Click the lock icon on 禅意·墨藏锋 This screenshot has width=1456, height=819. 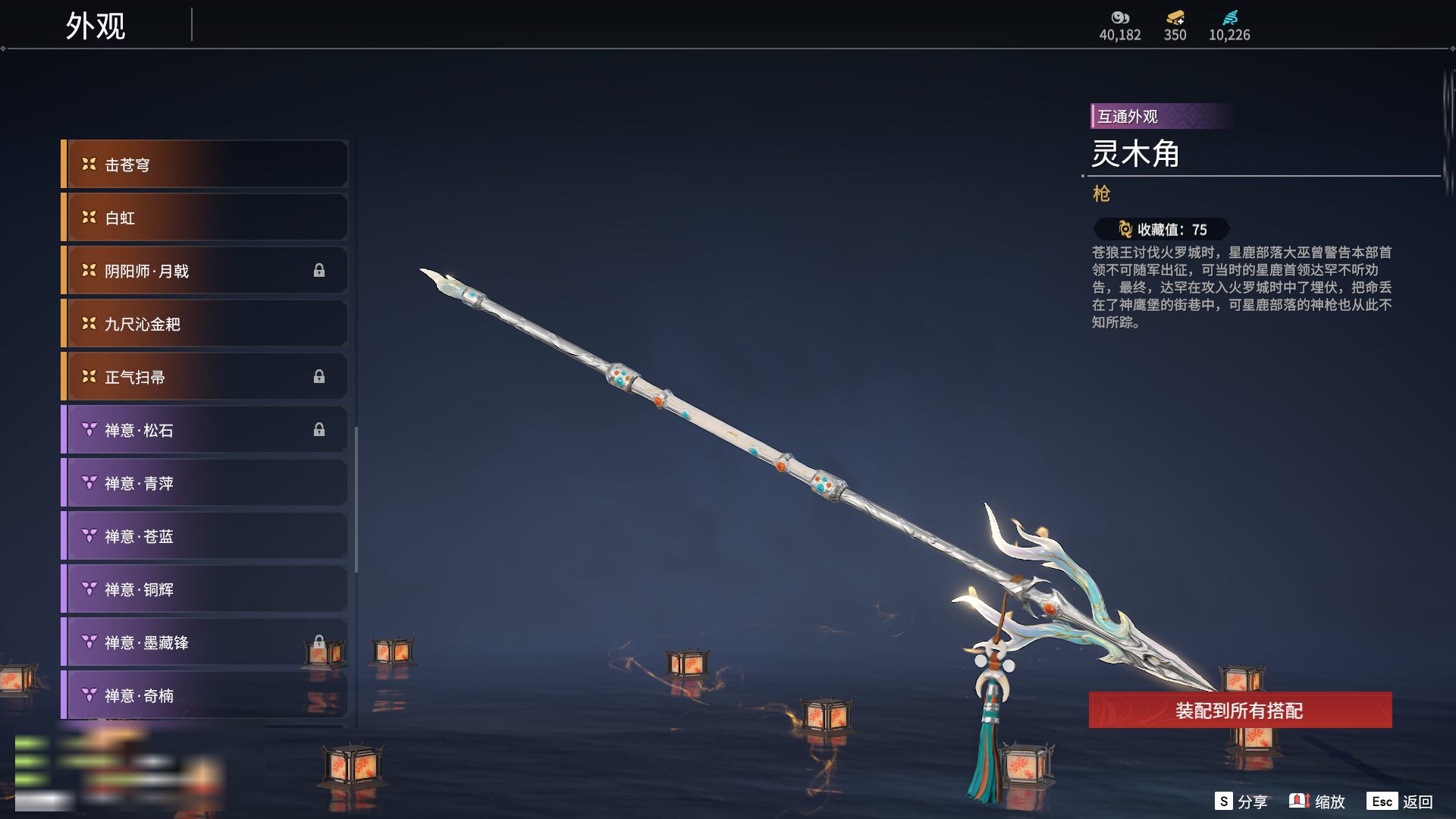319,642
